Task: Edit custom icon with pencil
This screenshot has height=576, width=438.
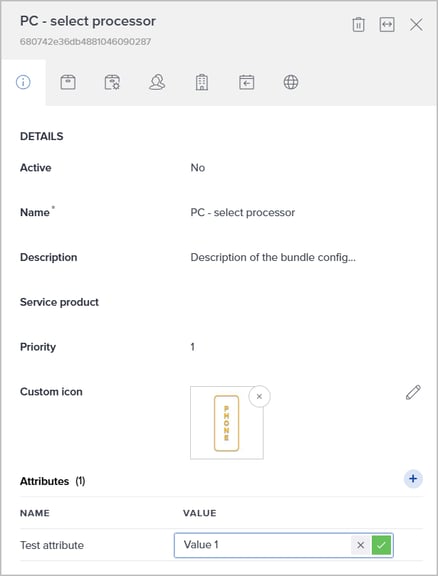Action: [x=413, y=392]
